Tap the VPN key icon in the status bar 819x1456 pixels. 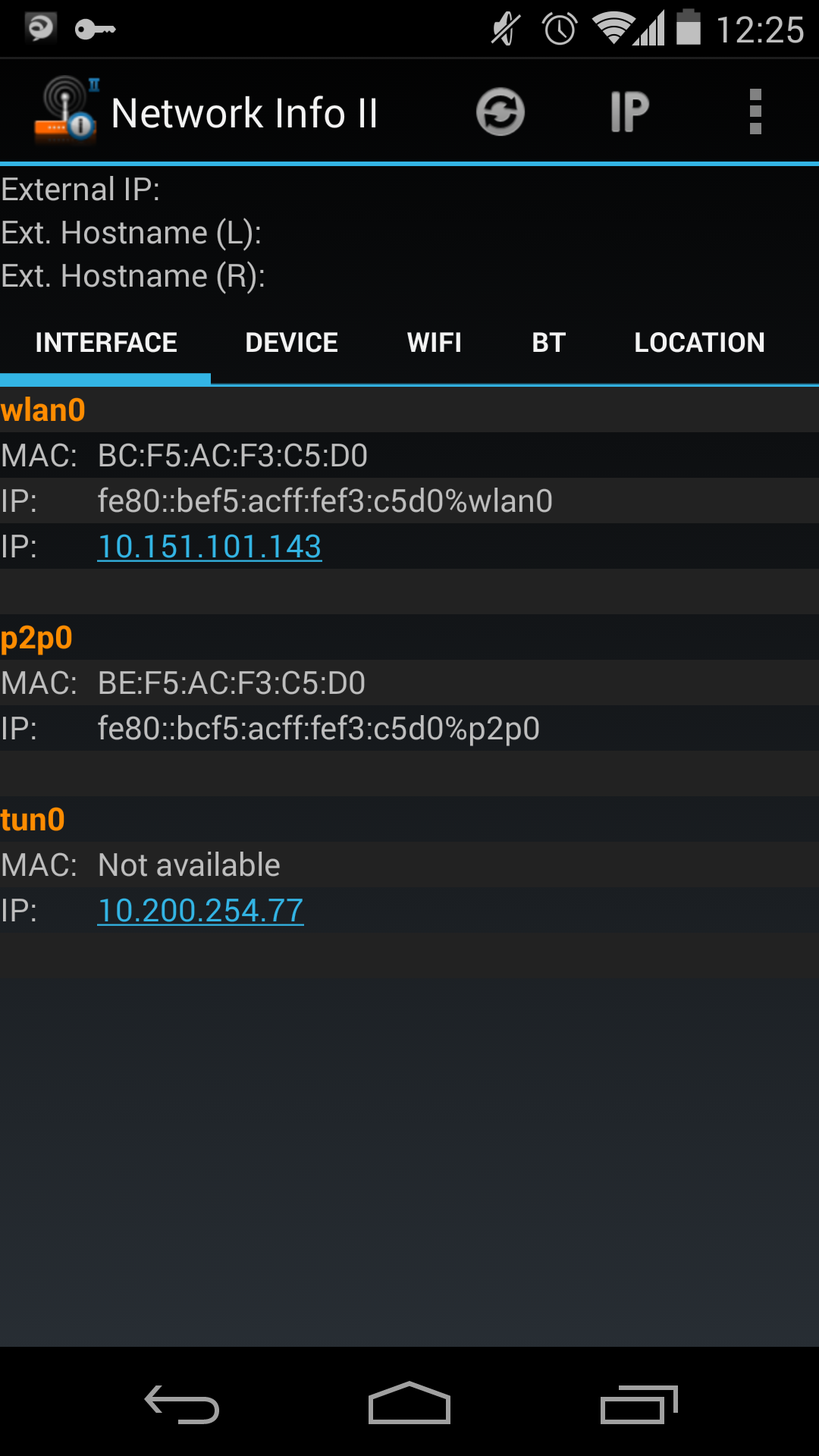96,30
